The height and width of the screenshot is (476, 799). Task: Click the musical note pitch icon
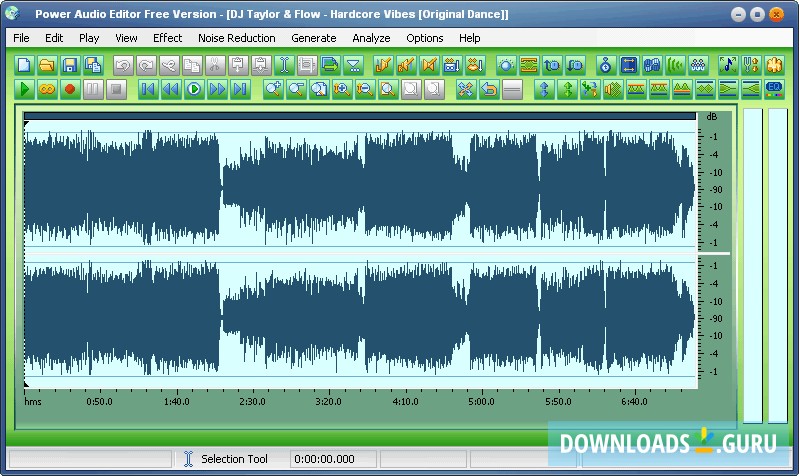[728, 65]
